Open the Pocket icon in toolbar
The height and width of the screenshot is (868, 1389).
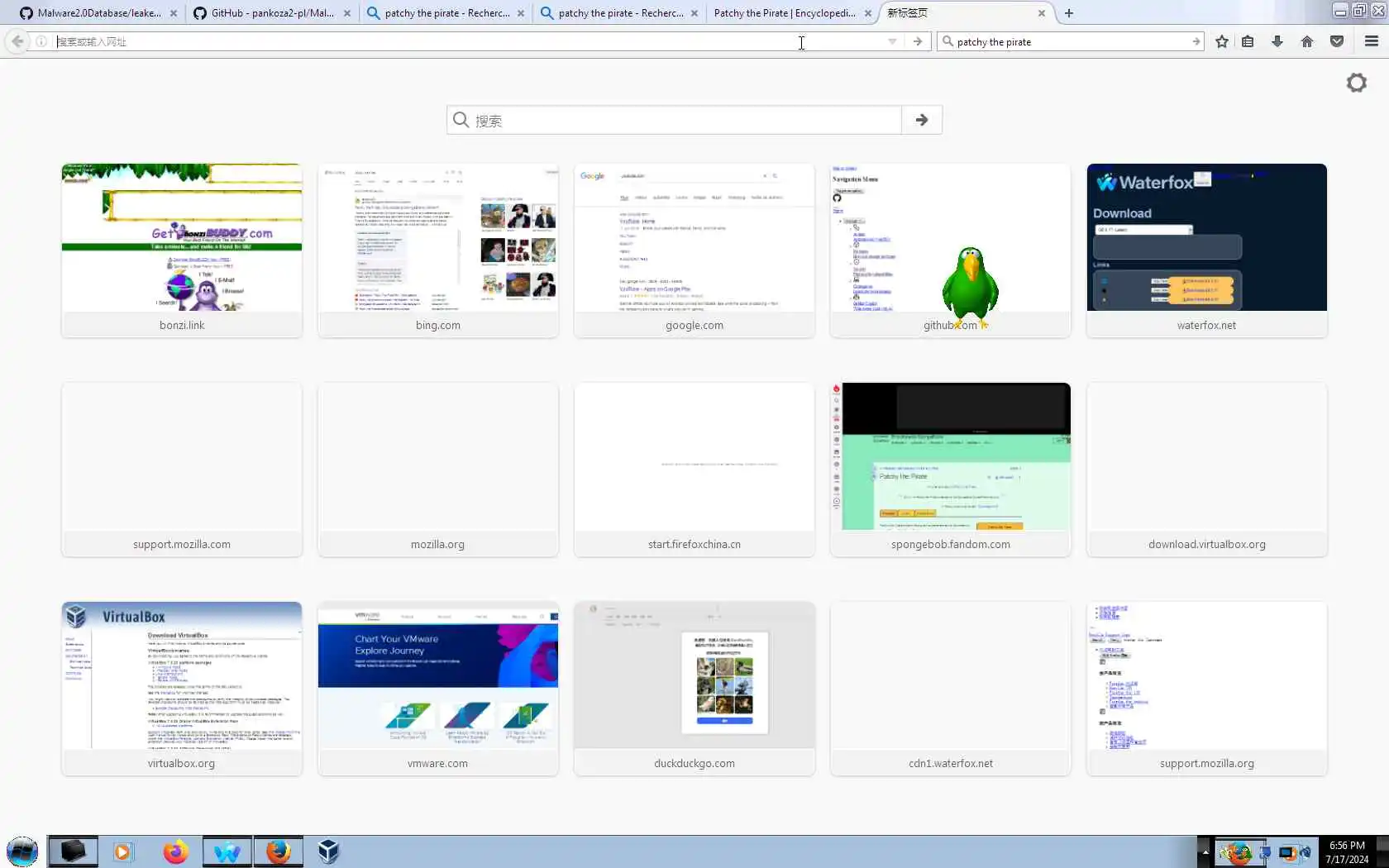point(1337,41)
